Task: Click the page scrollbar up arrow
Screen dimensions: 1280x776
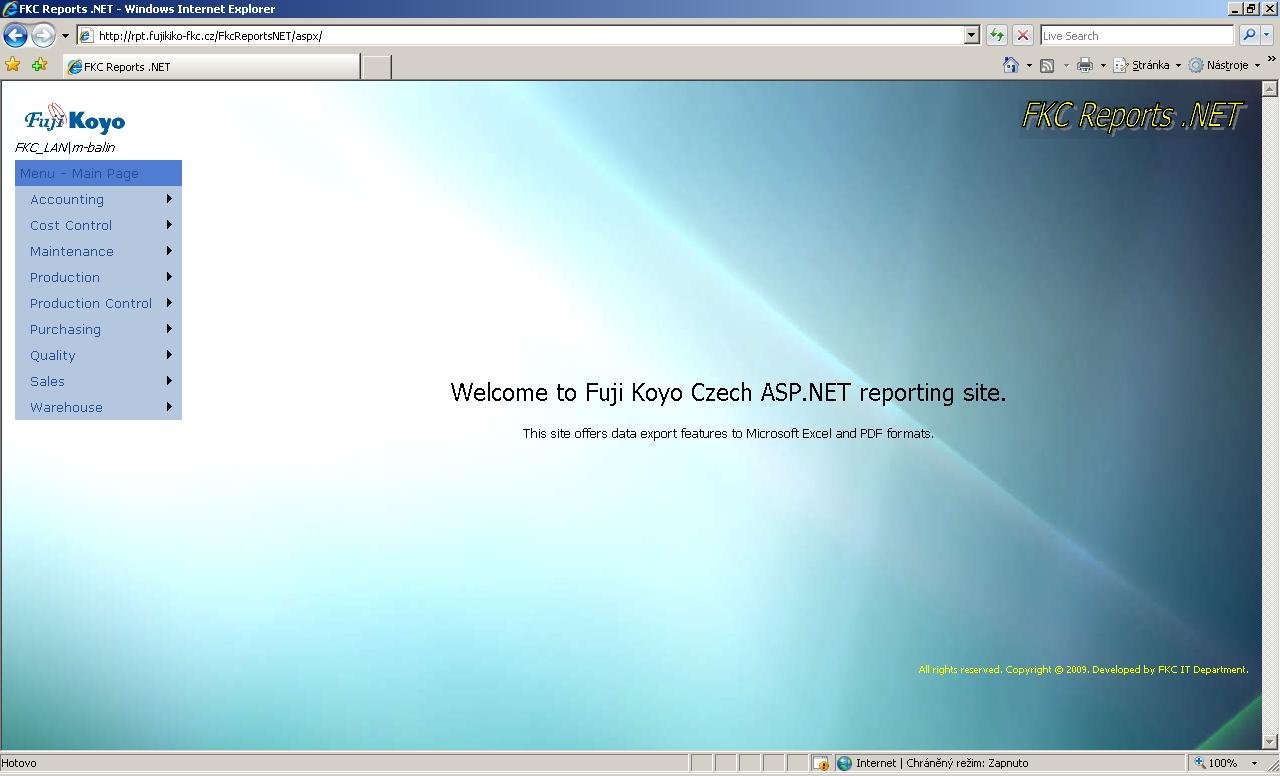Action: (x=1270, y=88)
